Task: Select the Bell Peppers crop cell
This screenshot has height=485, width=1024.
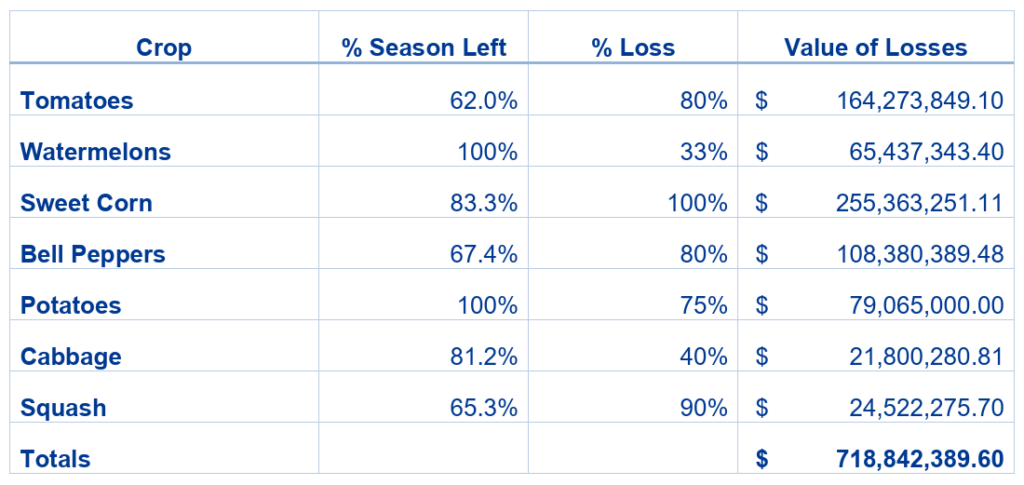Action: click(x=93, y=254)
